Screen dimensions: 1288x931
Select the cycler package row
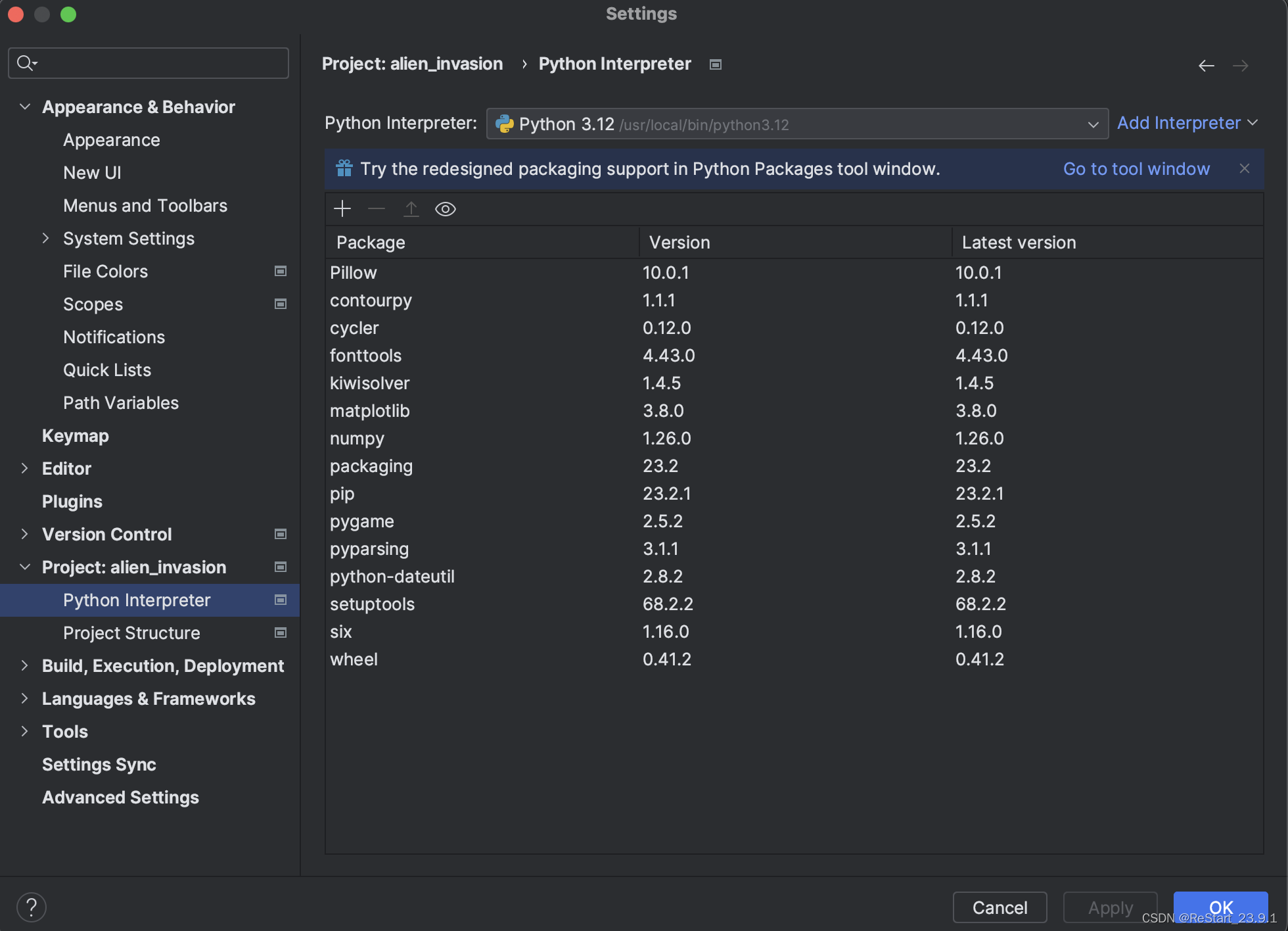tap(794, 328)
